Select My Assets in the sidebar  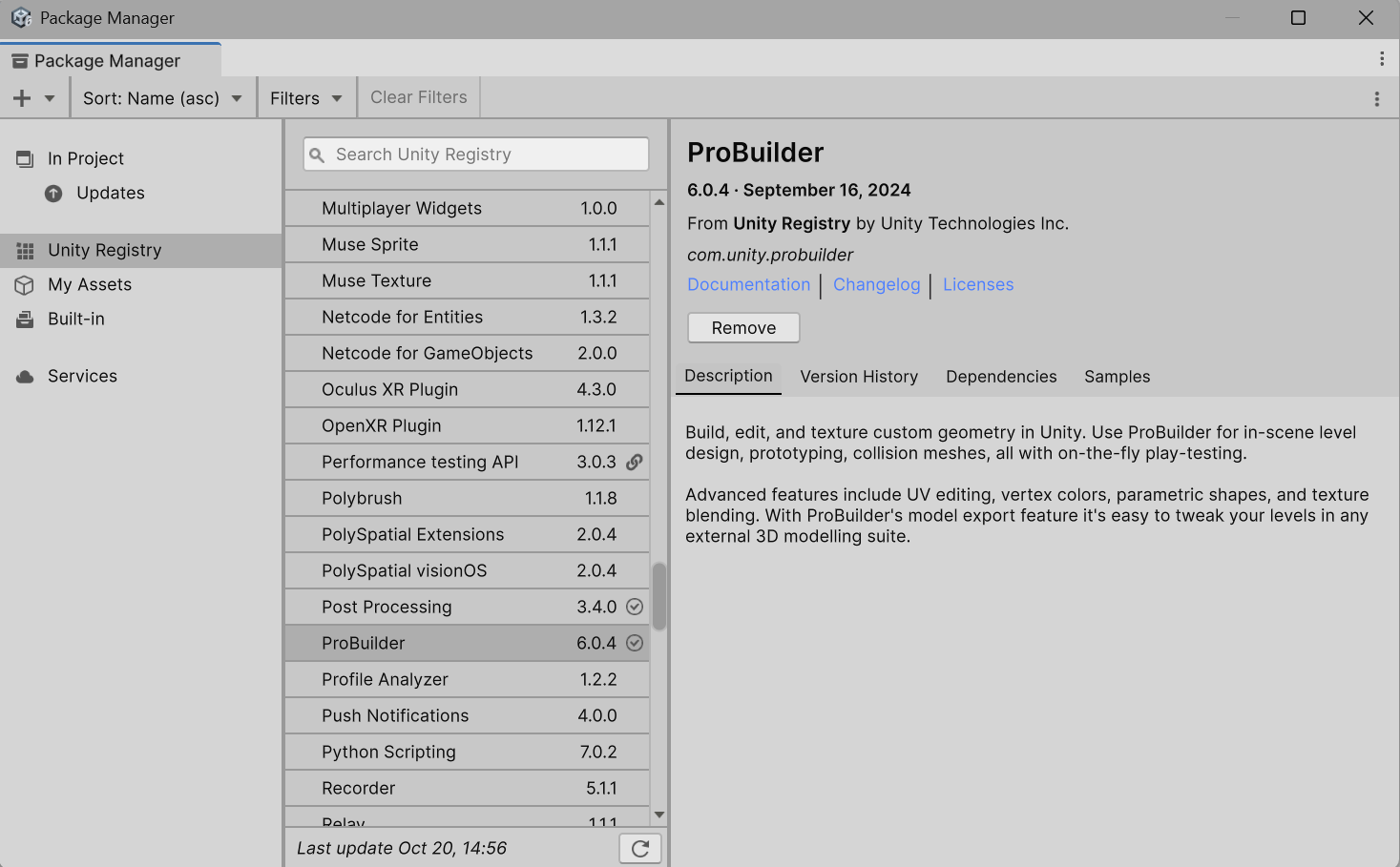141,284
